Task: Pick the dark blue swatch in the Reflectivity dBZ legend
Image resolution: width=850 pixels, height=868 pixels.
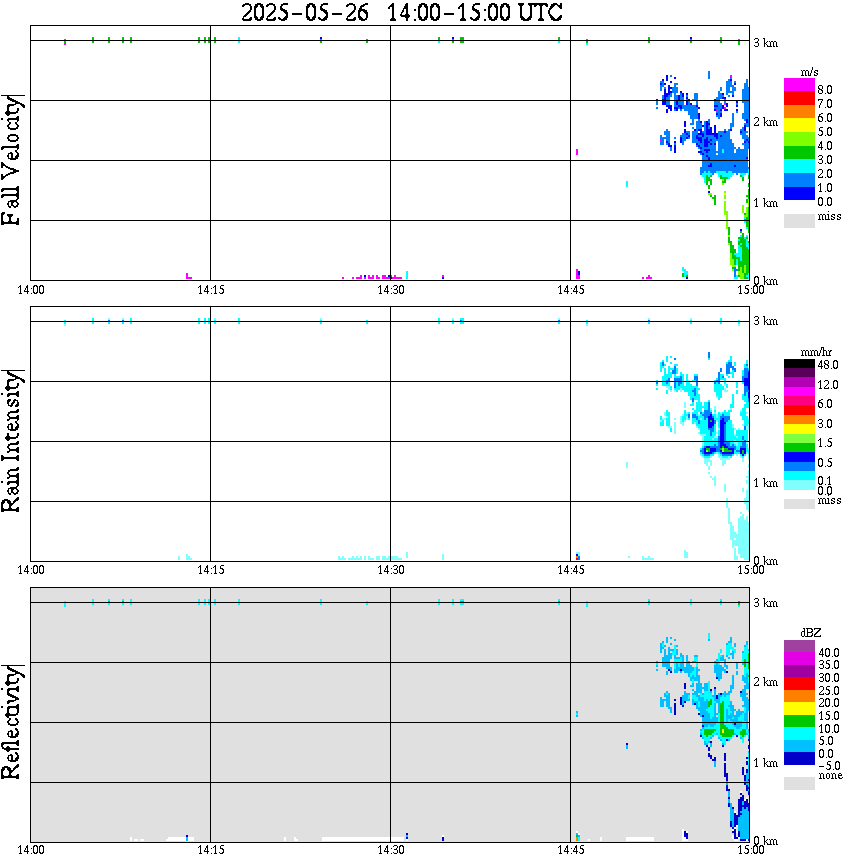Action: coord(799,758)
